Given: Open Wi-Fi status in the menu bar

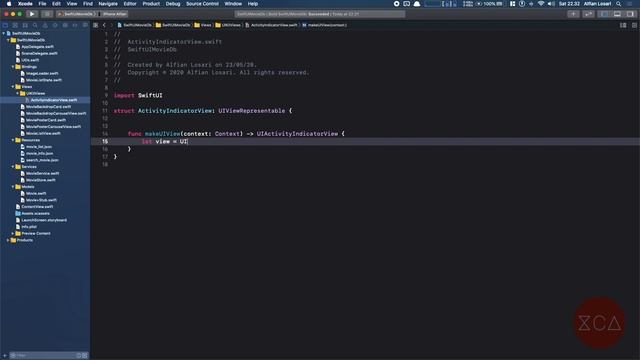Looking at the screenshot, I should pos(541,4).
